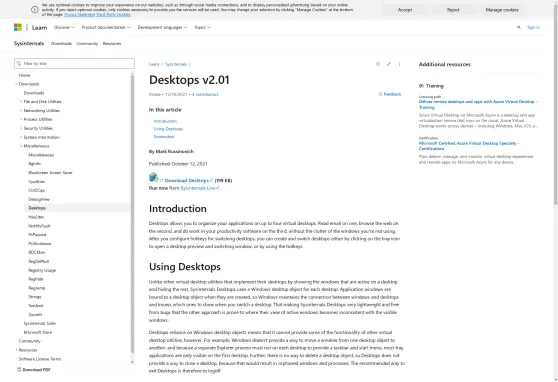This screenshot has height=382, width=558.
Task: Click the Filter by title input field
Action: (74, 63)
